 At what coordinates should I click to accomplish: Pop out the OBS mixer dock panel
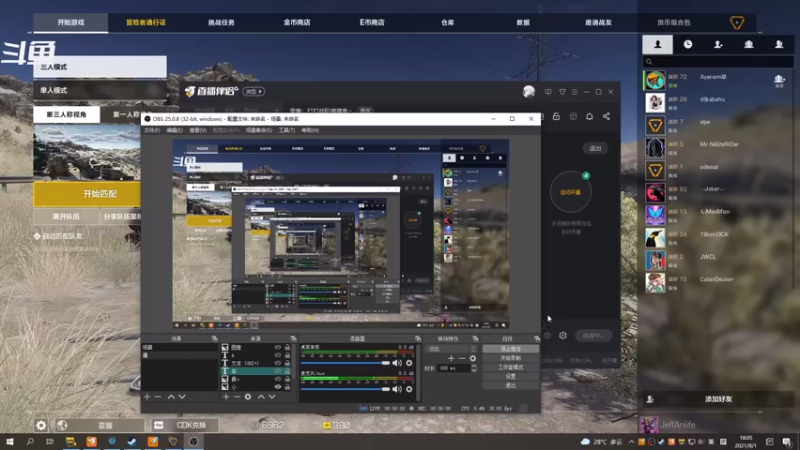(418, 339)
